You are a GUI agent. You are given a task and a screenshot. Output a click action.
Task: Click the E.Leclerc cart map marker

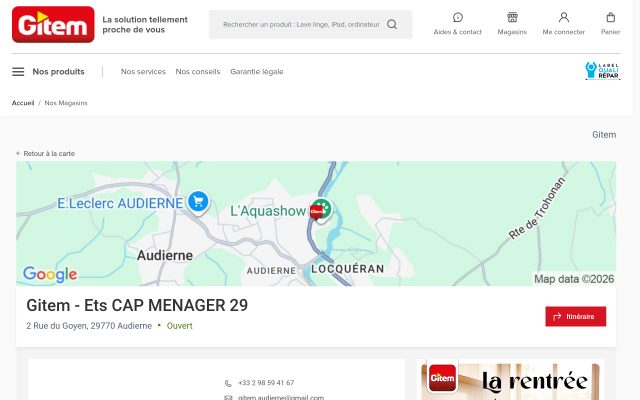pyautogui.click(x=198, y=202)
